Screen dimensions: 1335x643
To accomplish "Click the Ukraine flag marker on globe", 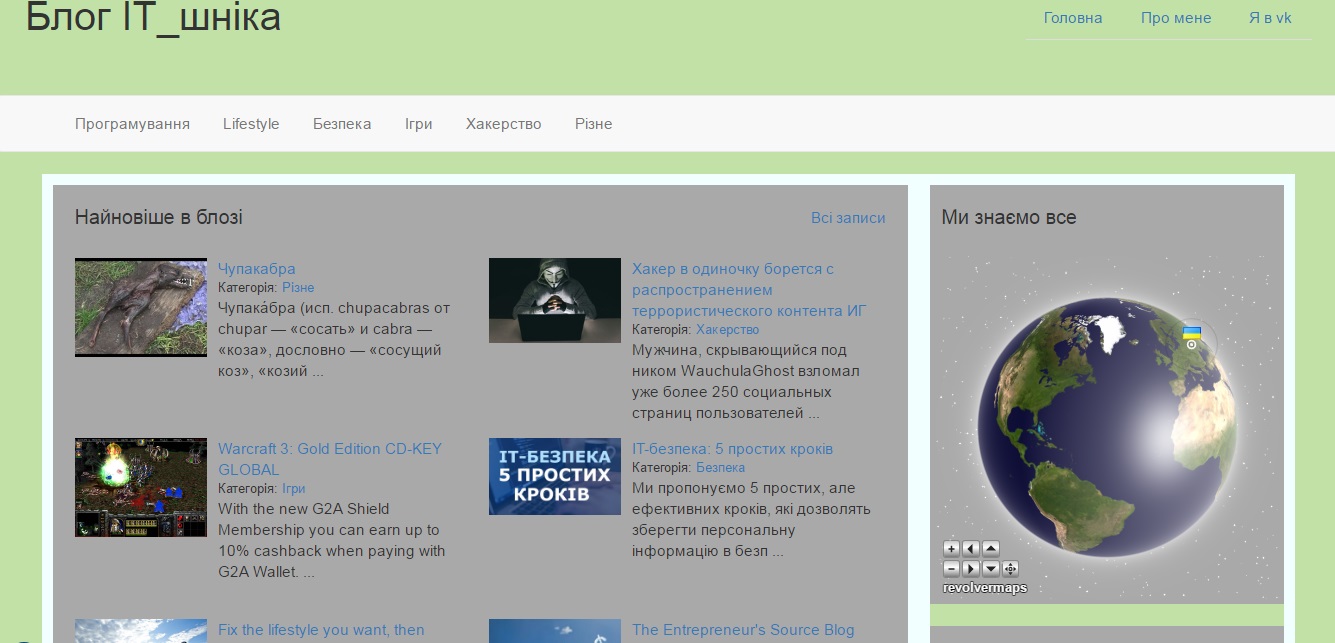I will tap(1191, 333).
